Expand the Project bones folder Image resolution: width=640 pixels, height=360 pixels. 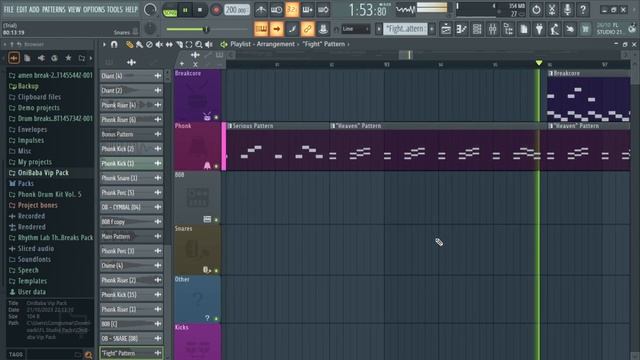[x=33, y=205]
